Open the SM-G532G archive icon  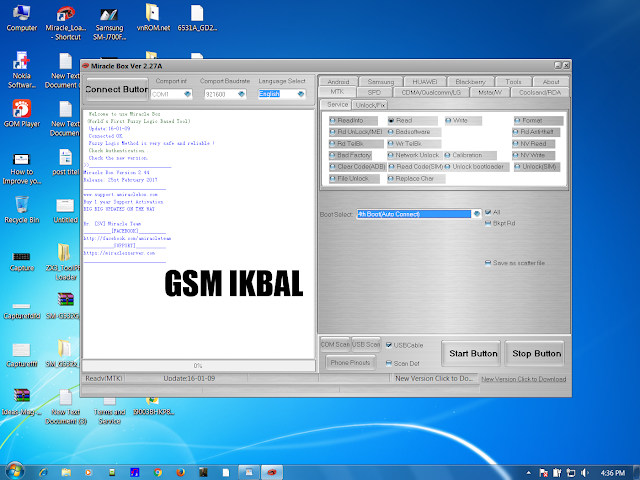(64, 305)
